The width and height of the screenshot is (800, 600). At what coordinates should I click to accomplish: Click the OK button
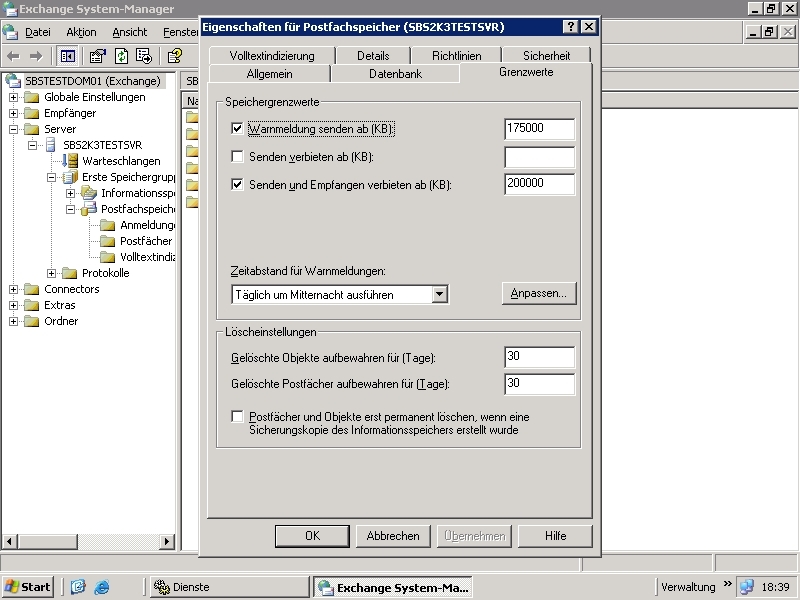pos(312,536)
